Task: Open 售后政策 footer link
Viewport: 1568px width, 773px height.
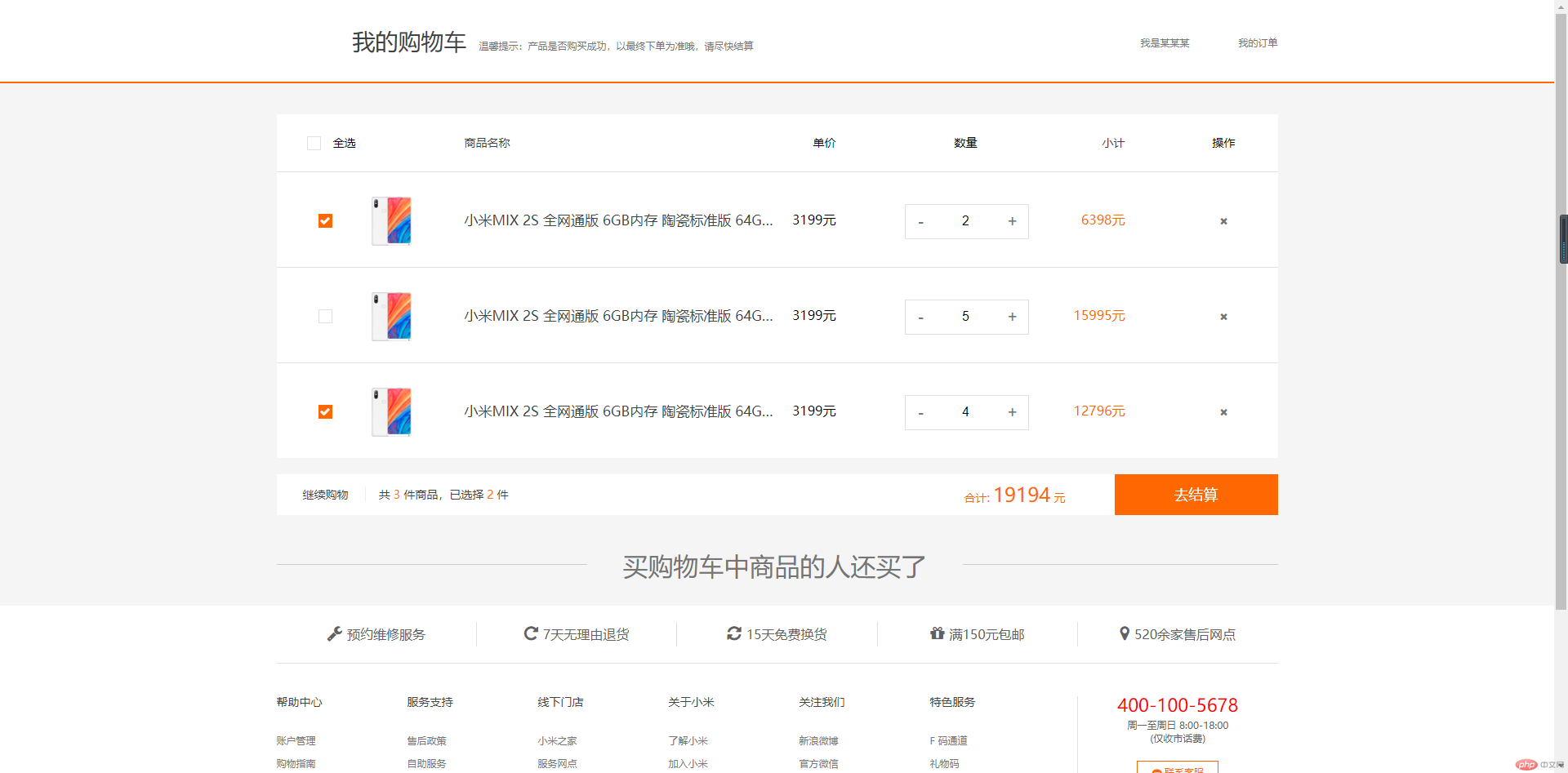Action: tap(426, 741)
